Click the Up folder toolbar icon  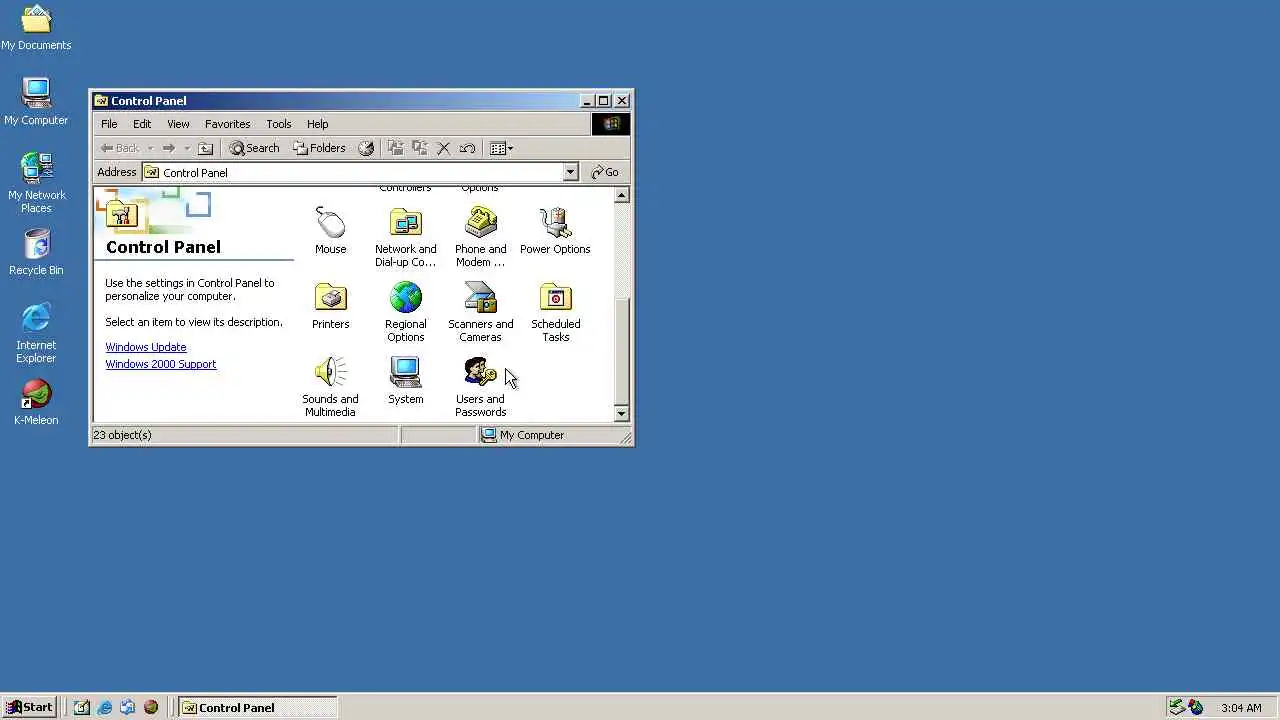205,148
